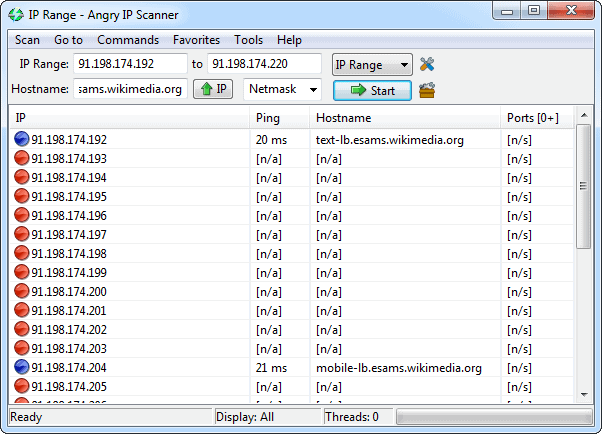This screenshot has width=602, height=434.
Task: Click the red status icon for 91.198.174.203
Action: coord(22,348)
